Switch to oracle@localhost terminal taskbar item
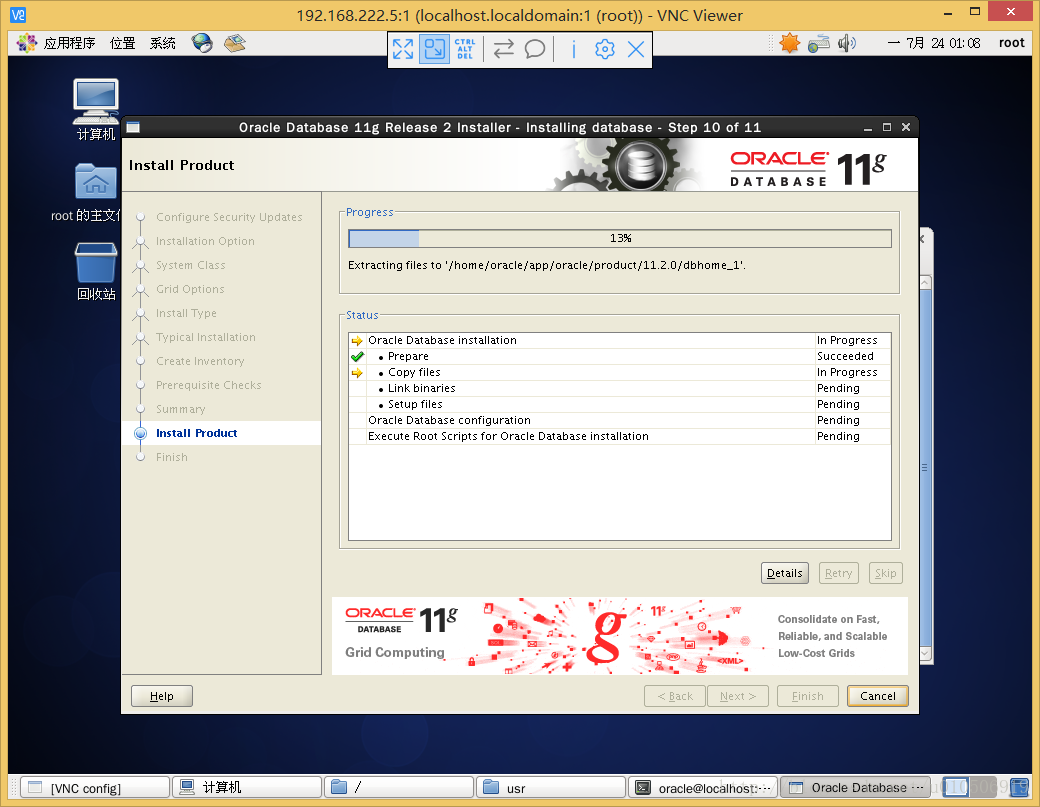The image size is (1040, 807). (702, 787)
